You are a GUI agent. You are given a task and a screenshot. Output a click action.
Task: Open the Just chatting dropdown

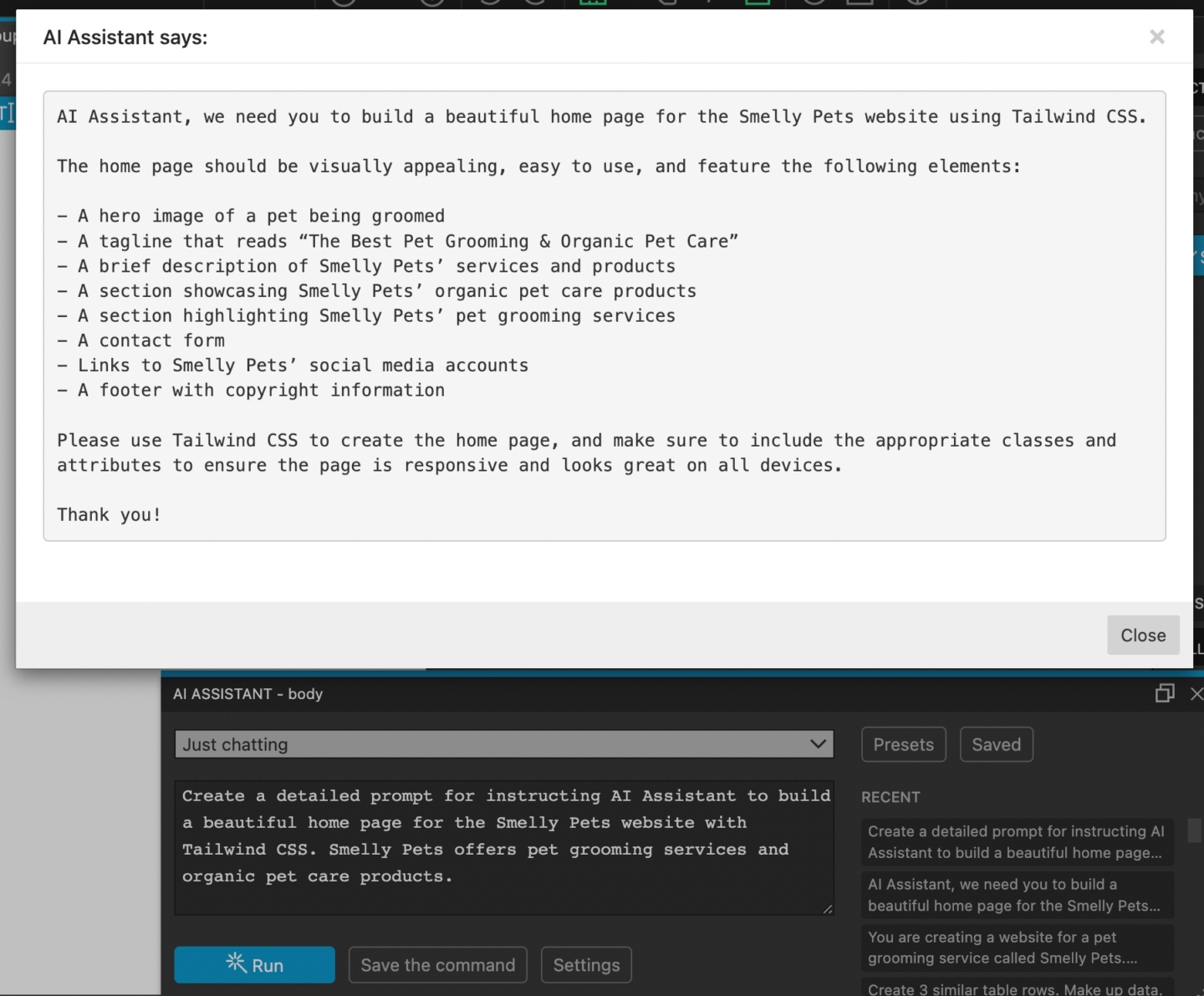coord(503,744)
